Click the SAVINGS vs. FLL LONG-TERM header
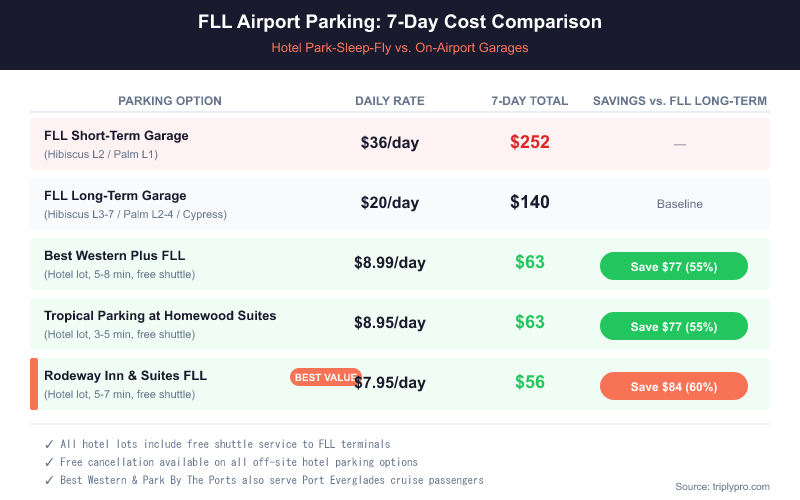The width and height of the screenshot is (800, 500). point(680,101)
